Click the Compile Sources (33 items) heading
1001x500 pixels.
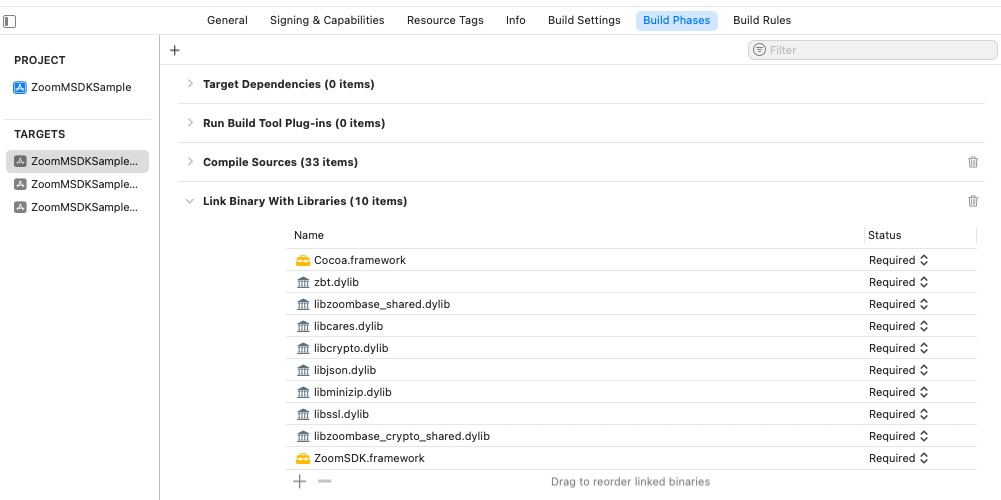point(280,162)
